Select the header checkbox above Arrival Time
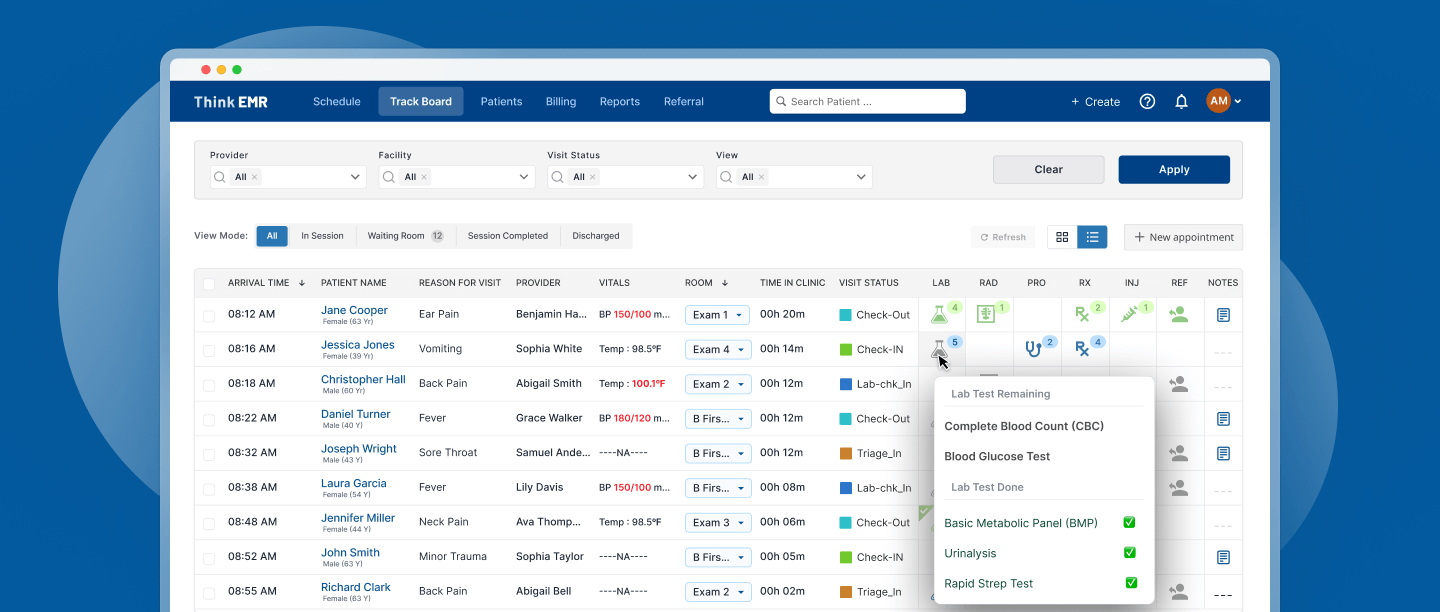Image resolution: width=1440 pixels, height=612 pixels. 208,283
